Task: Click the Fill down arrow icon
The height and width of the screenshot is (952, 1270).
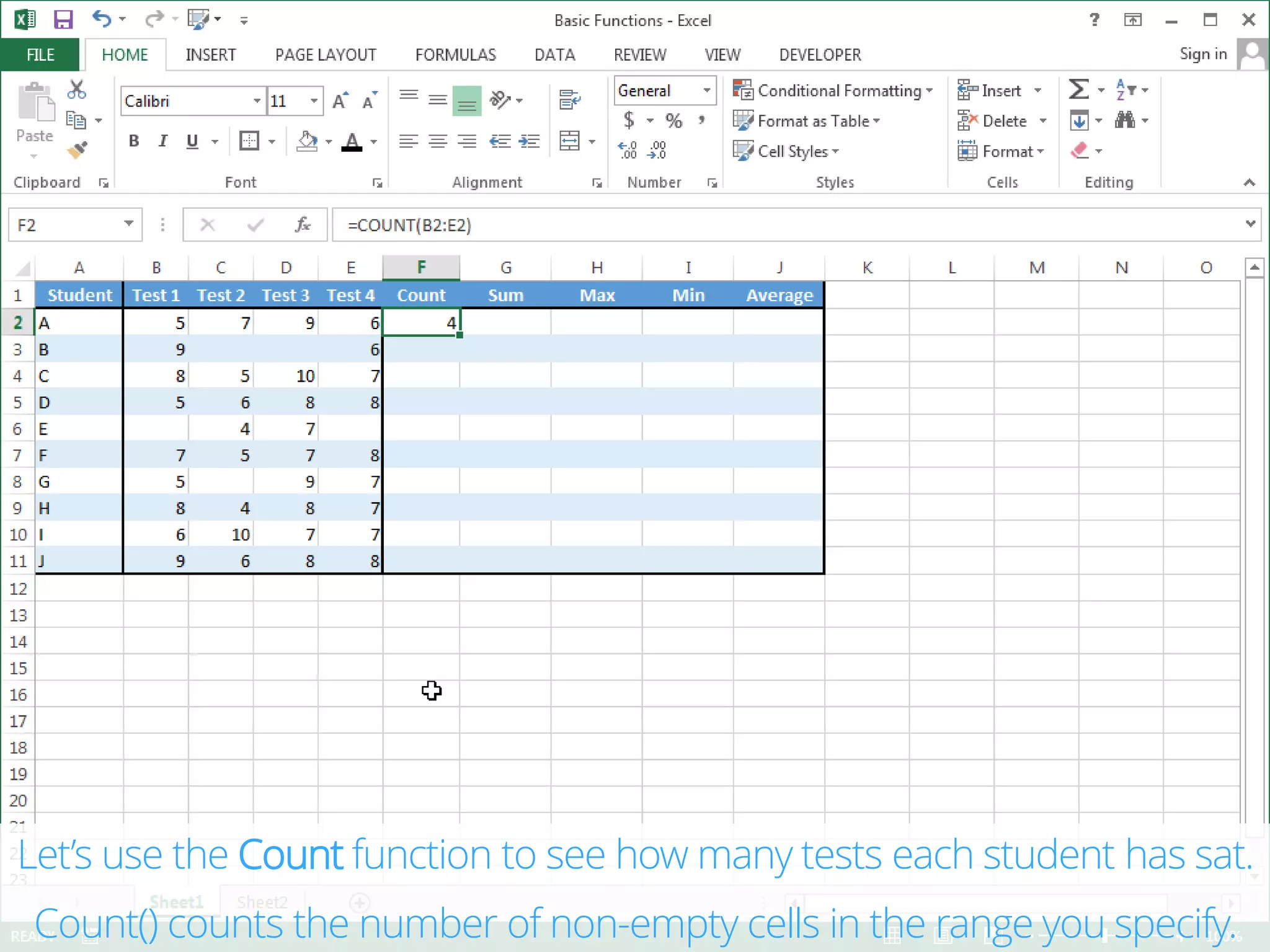Action: (1079, 120)
